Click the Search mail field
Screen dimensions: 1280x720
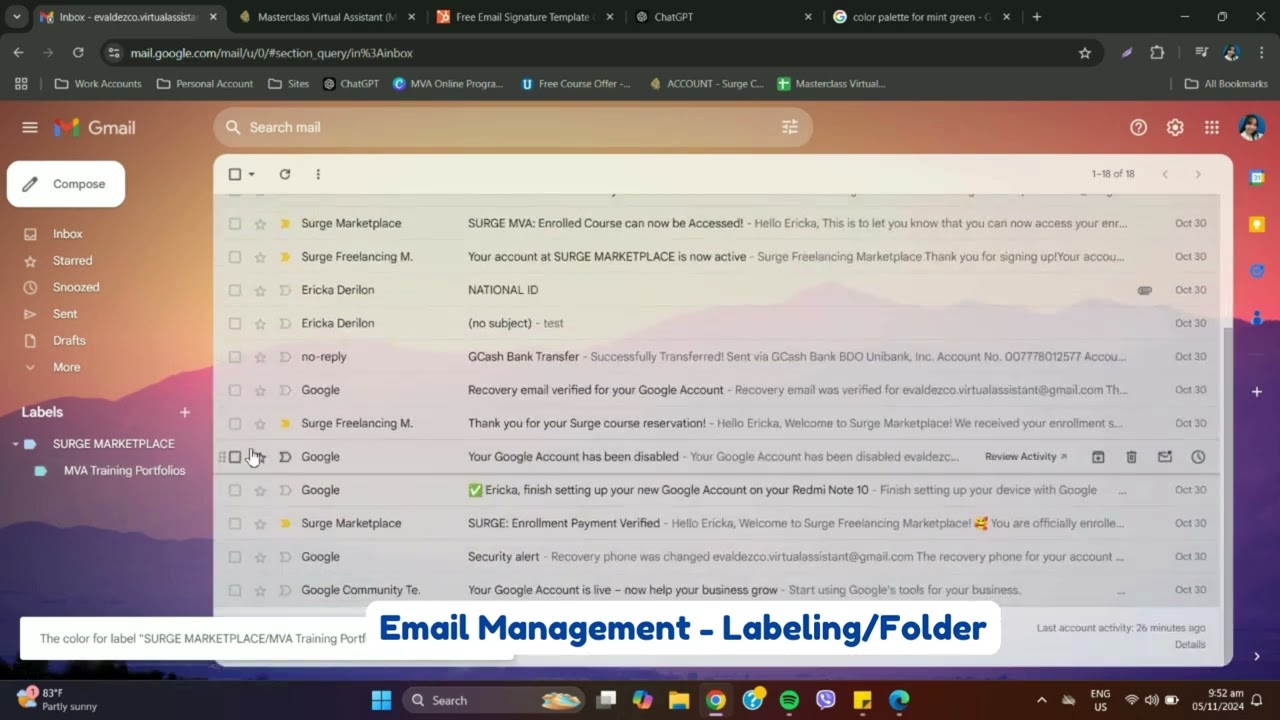(512, 127)
